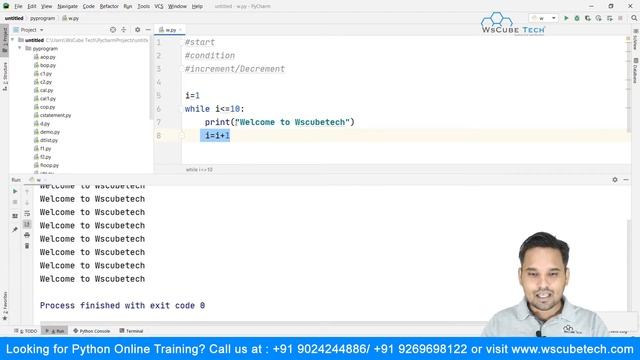640x360 pixels.
Task: Click the stop icon in Run panel
Action: click(x=15, y=202)
